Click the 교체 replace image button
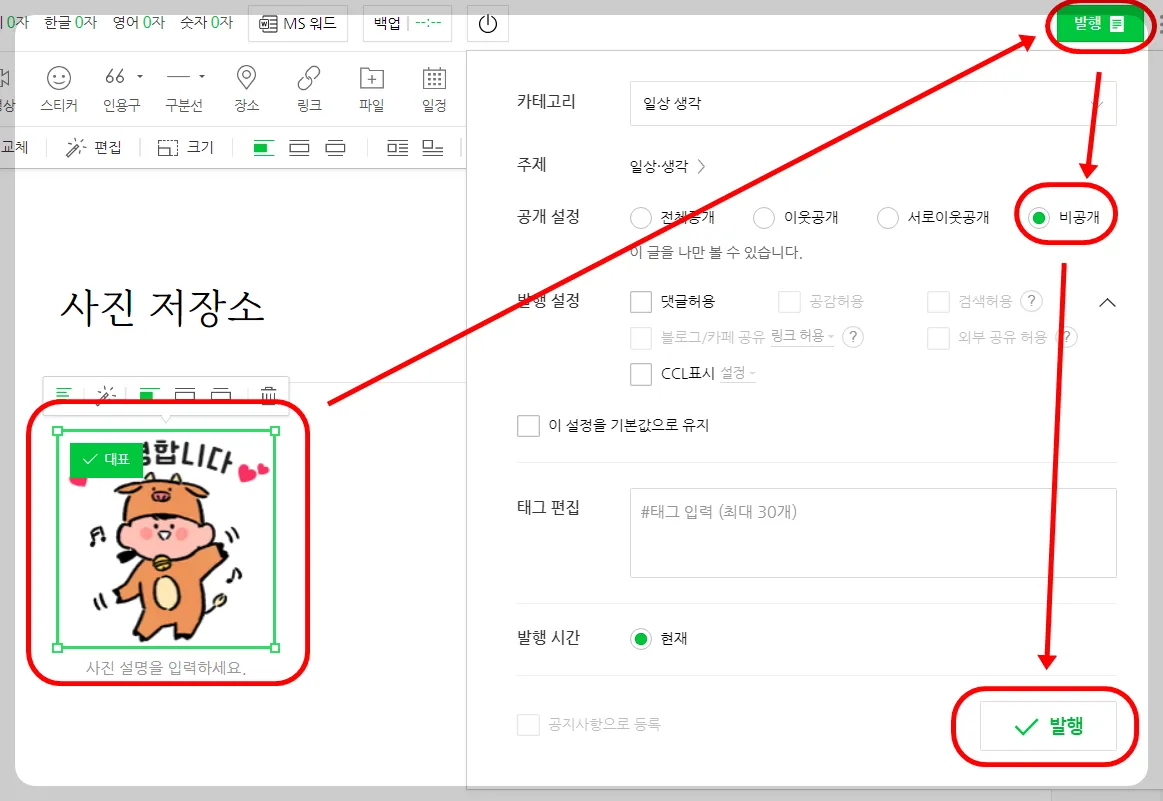This screenshot has width=1163, height=801. coord(15,148)
